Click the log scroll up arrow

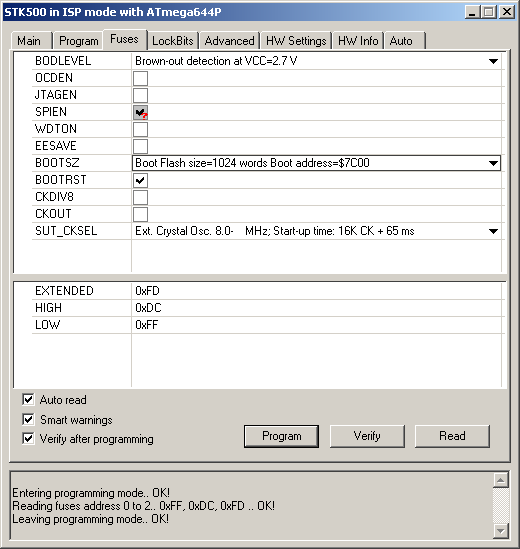click(x=500, y=480)
